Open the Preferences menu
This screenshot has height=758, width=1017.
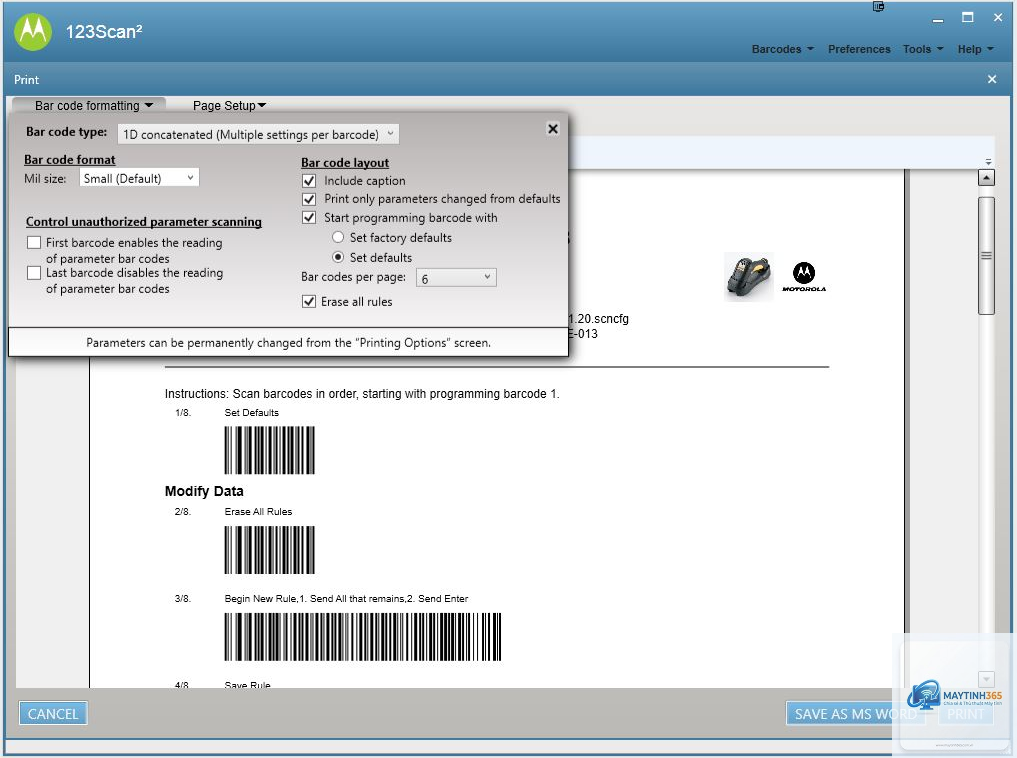[859, 49]
